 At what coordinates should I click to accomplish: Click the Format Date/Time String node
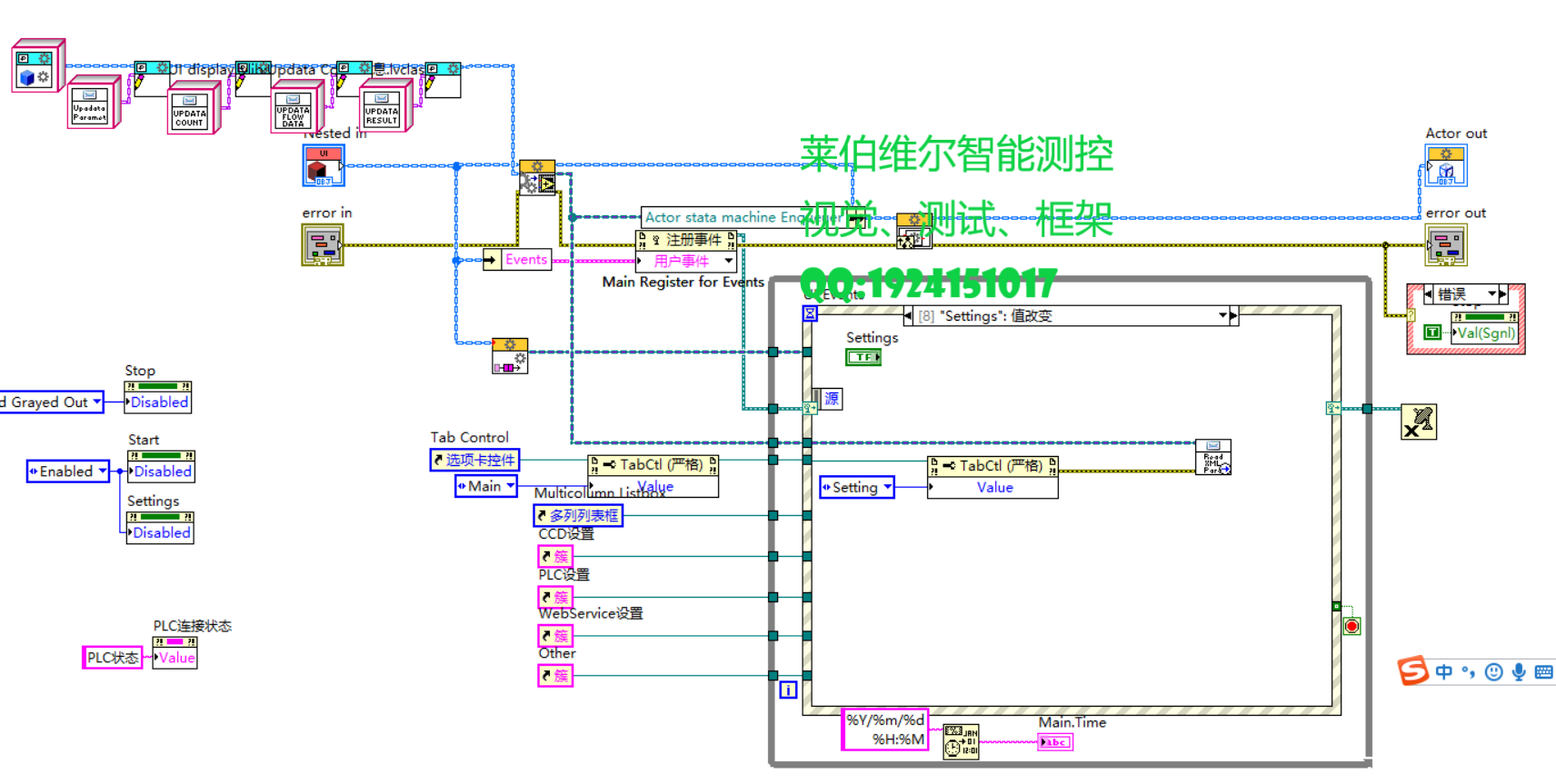(x=961, y=741)
